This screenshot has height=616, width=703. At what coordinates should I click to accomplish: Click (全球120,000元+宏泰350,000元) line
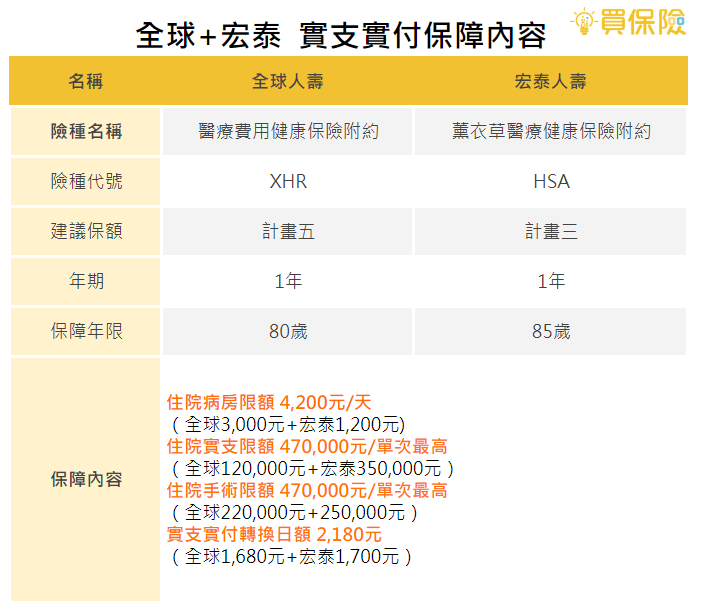(x=313, y=469)
